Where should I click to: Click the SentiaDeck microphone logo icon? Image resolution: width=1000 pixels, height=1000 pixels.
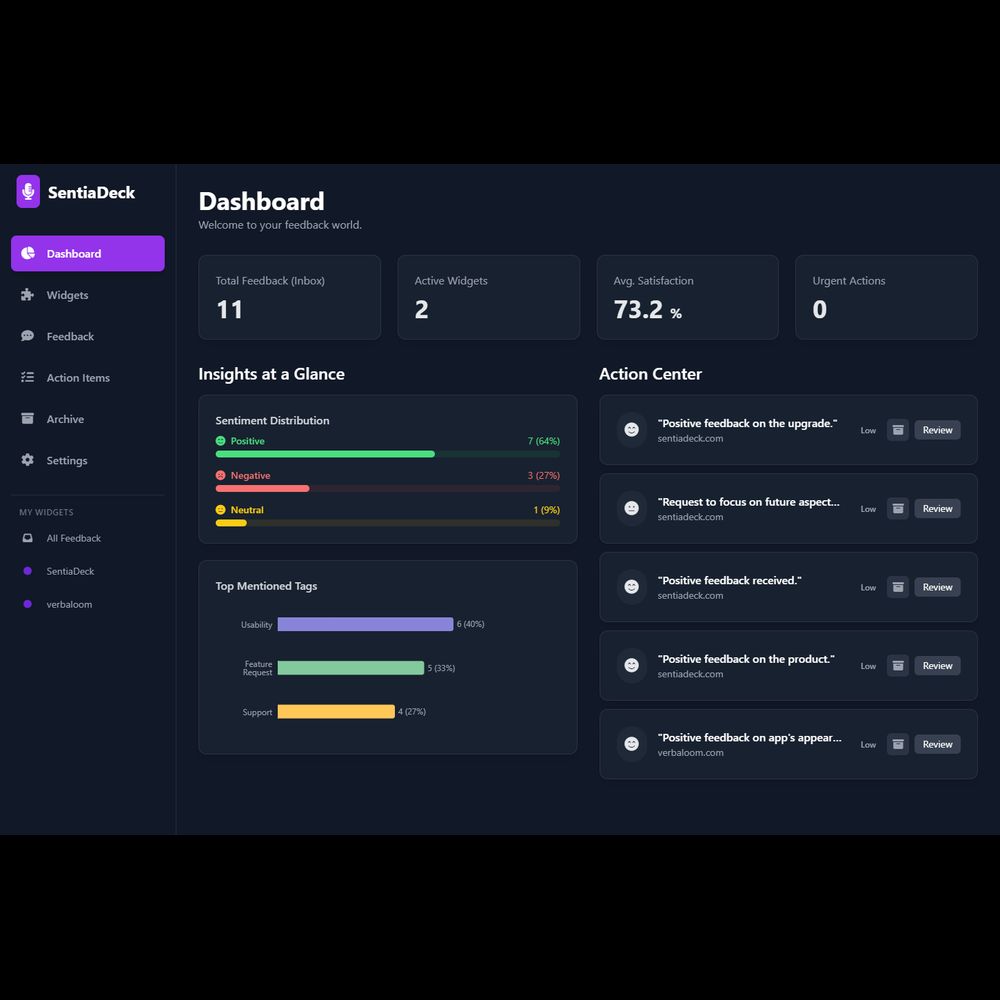coord(28,192)
